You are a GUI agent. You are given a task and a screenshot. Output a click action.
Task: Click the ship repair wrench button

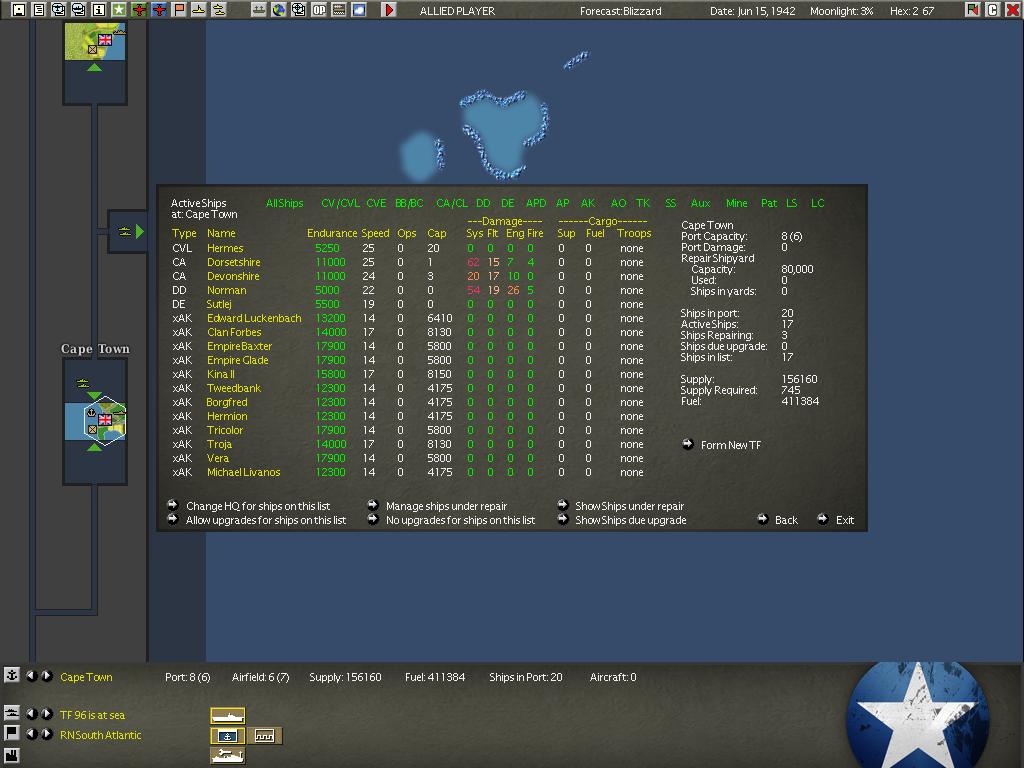click(227, 756)
